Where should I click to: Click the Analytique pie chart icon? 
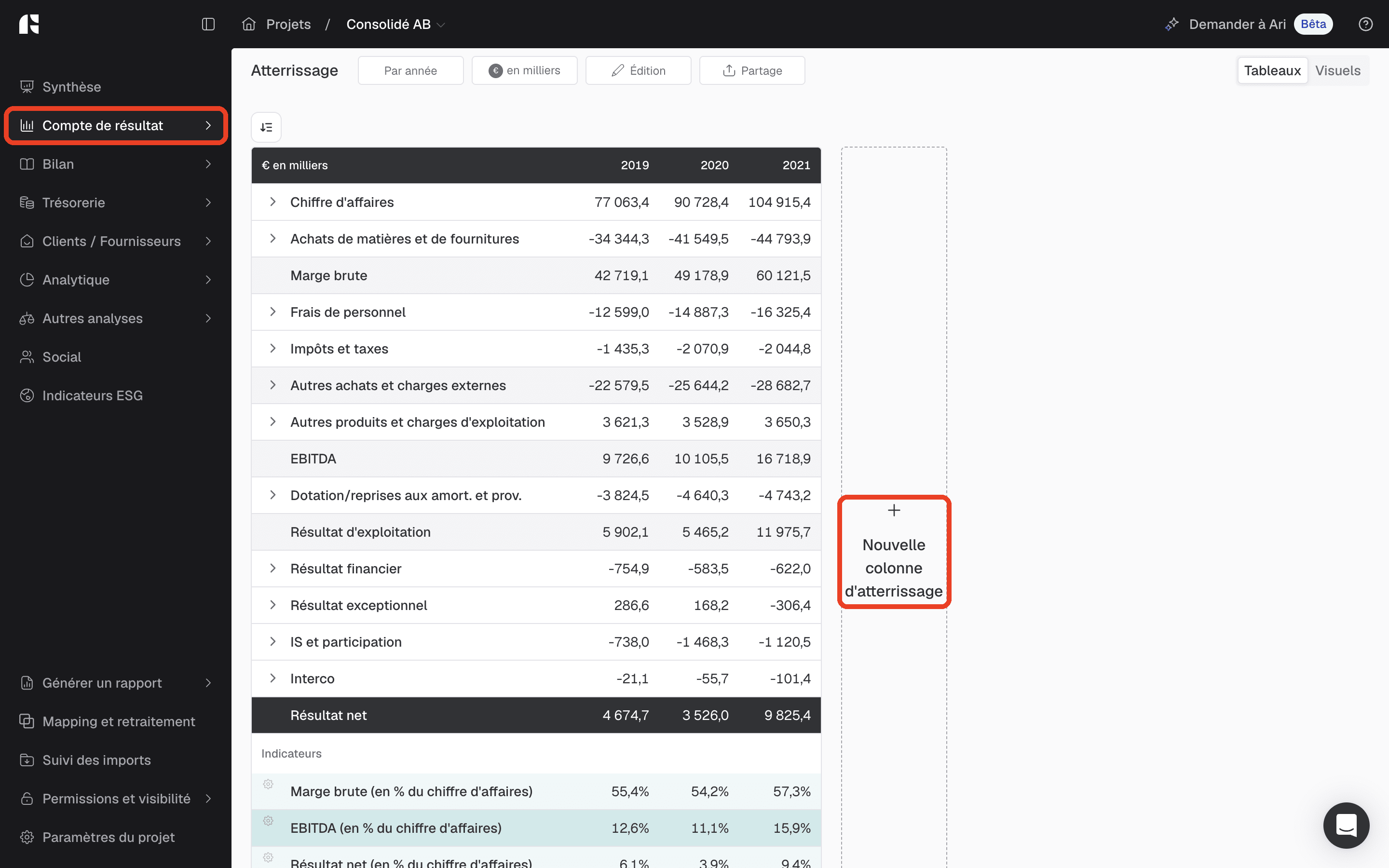27,280
